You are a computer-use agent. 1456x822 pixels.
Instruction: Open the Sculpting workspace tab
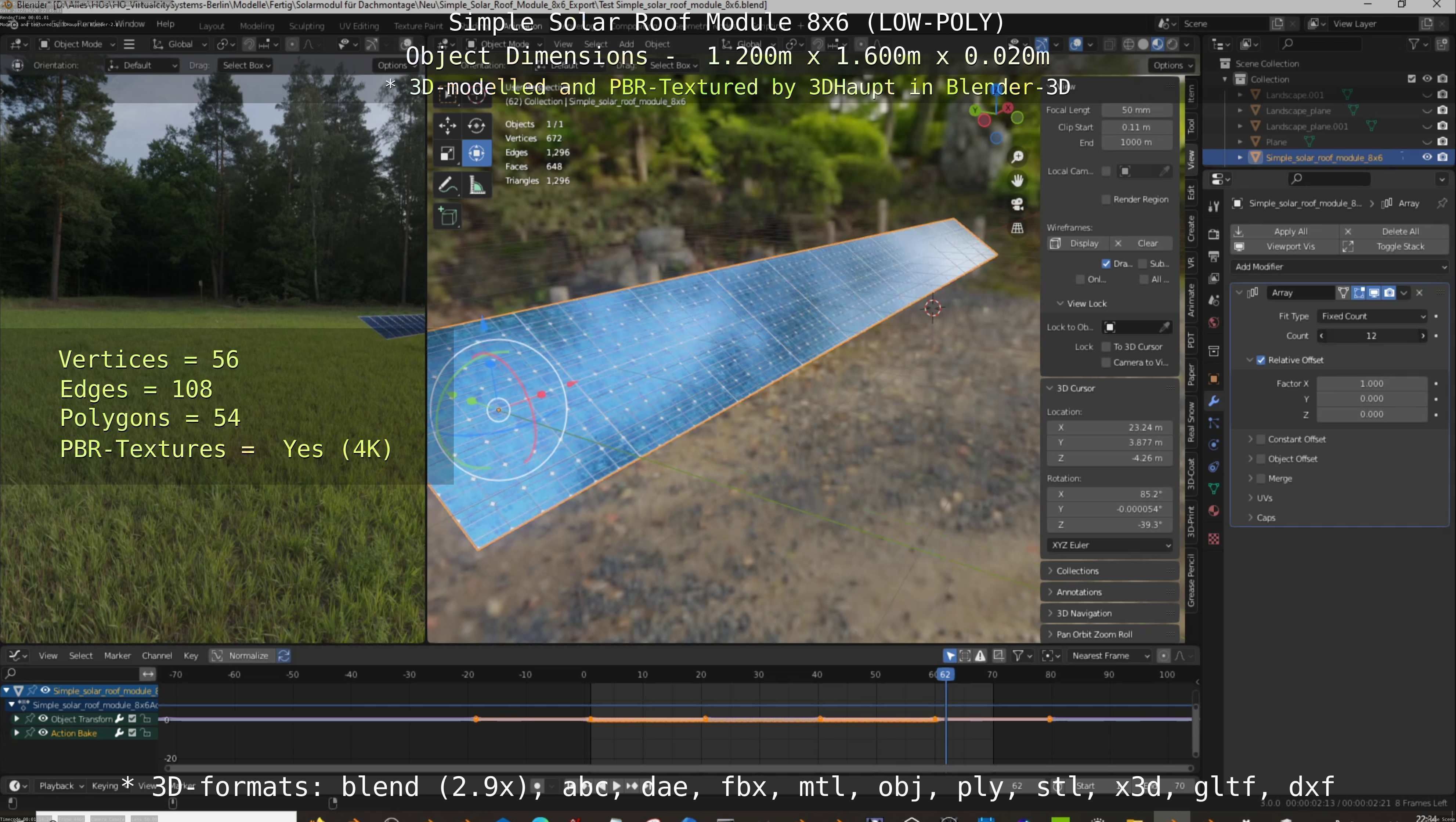306,26
